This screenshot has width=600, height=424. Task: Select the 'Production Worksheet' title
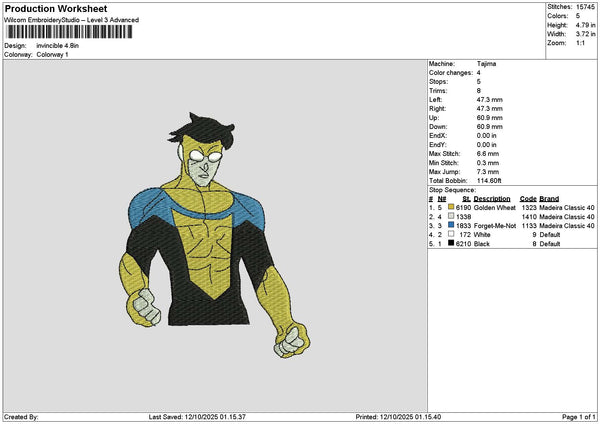(x=56, y=8)
